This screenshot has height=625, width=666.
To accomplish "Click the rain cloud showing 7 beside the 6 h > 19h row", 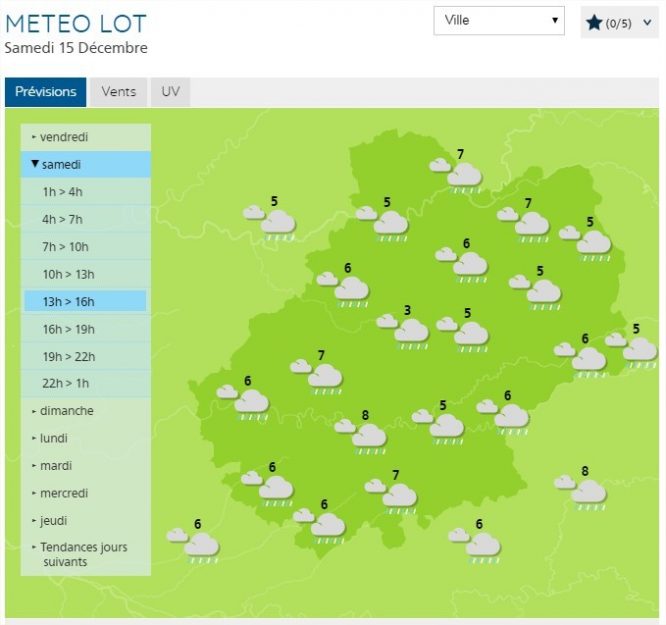I will coord(317,374).
